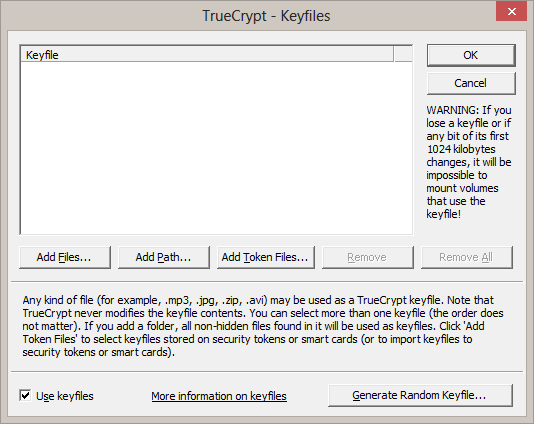The image size is (534, 424).
Task: Click the 'TrueCrypt - Keyfiles' title bar
Action: tap(266, 16)
